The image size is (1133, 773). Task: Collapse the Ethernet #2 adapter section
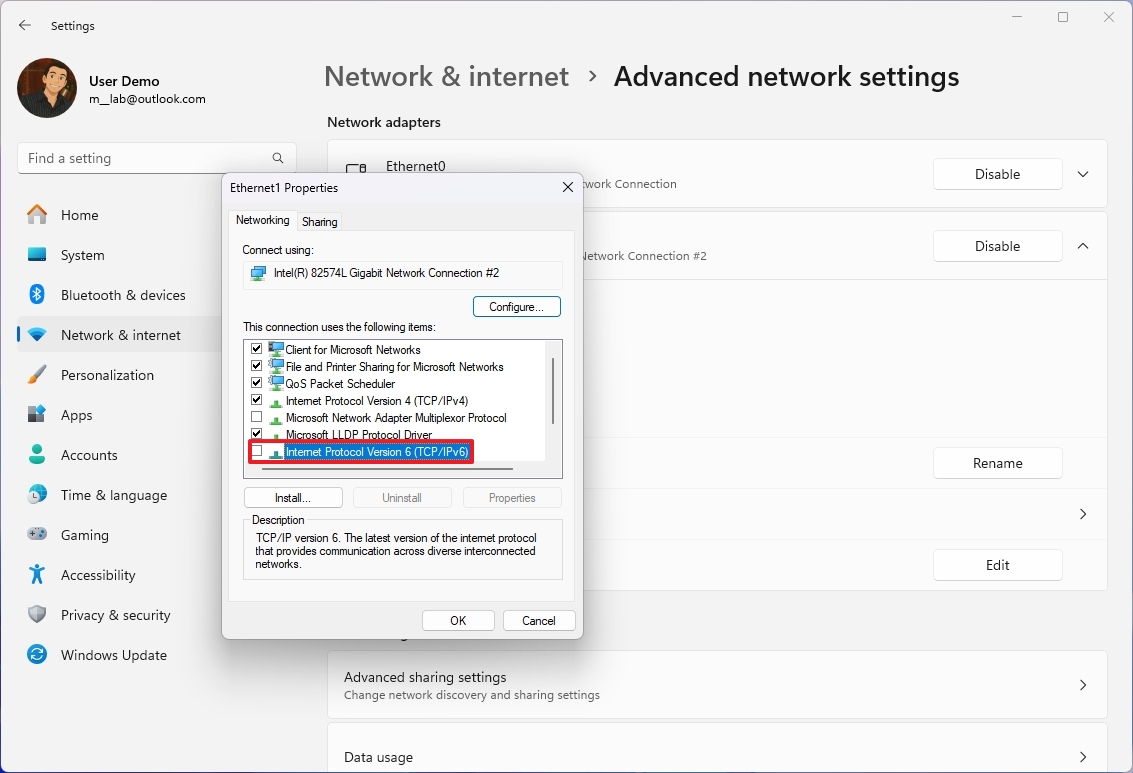pyautogui.click(x=1083, y=245)
